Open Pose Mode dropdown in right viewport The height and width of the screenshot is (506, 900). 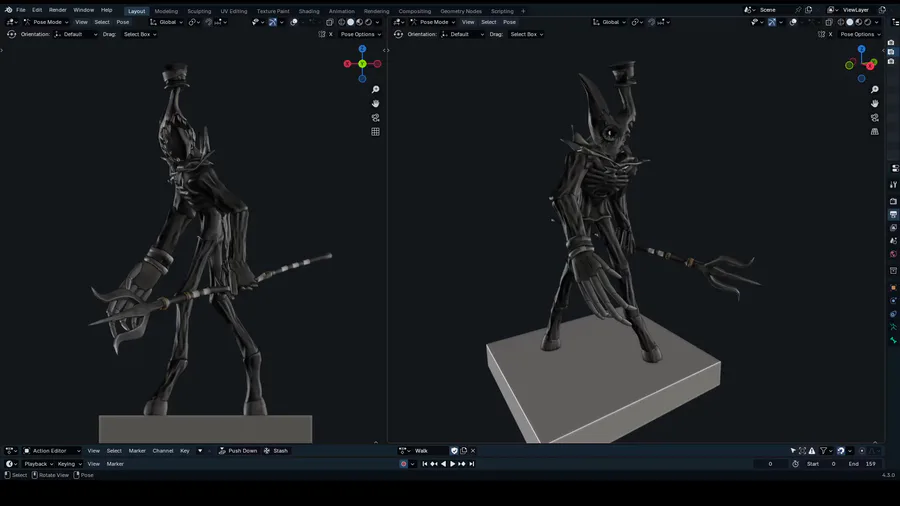click(432, 22)
